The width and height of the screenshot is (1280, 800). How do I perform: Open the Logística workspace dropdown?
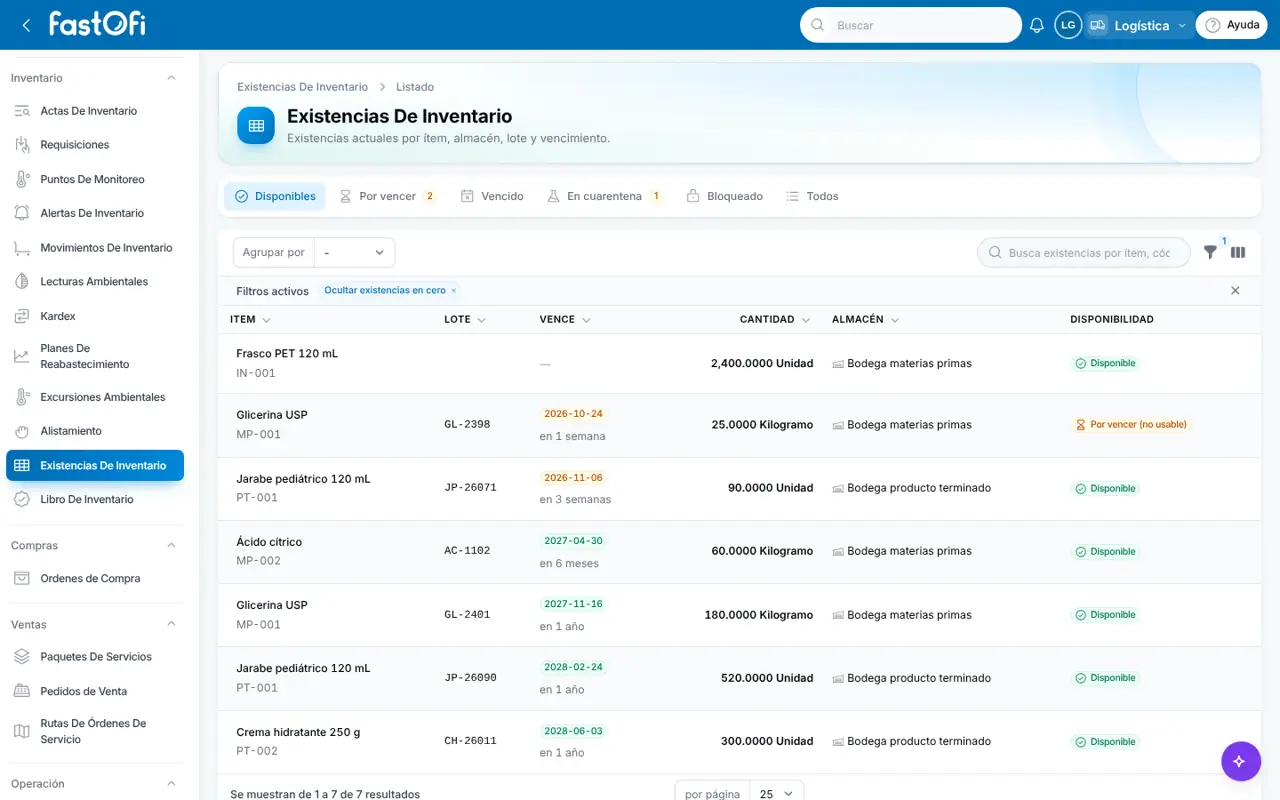pyautogui.click(x=1139, y=25)
